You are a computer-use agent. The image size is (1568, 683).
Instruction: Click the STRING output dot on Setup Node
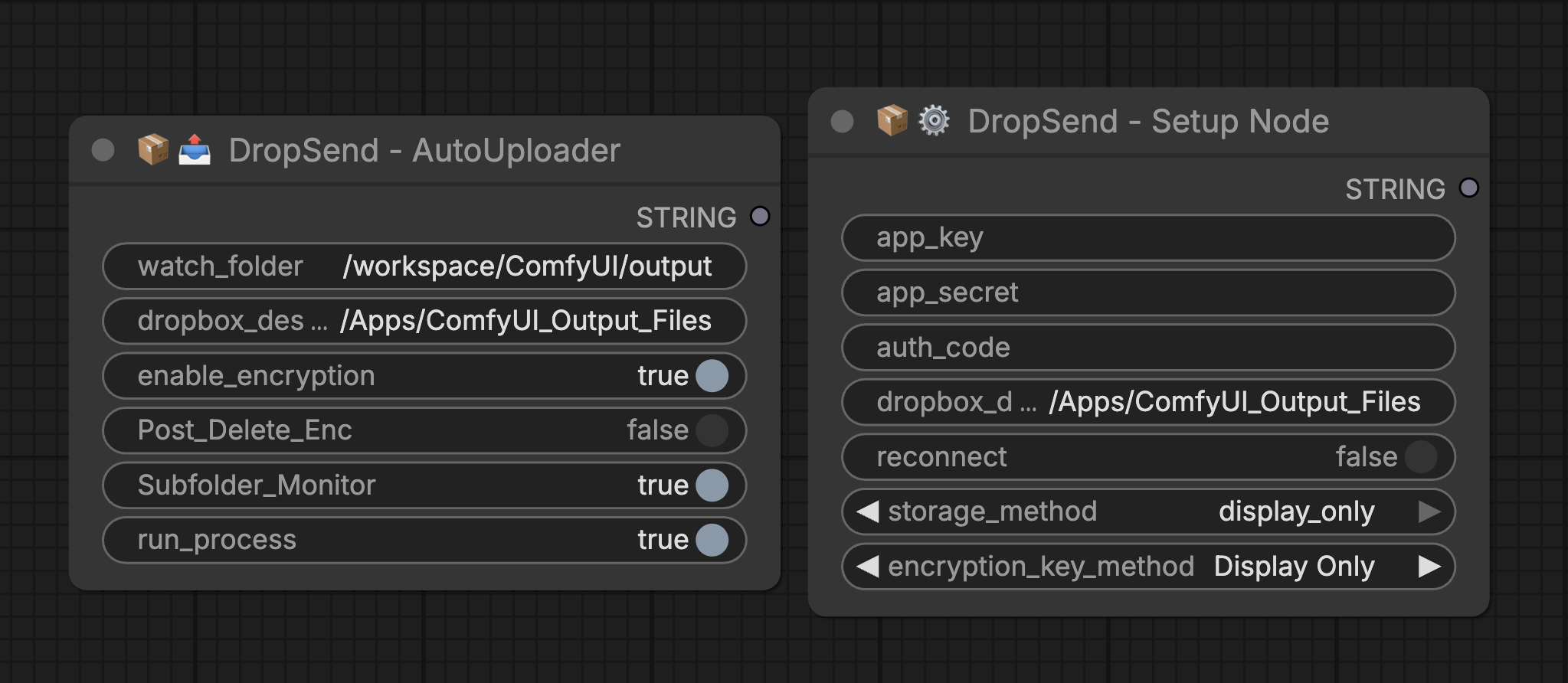1468,188
